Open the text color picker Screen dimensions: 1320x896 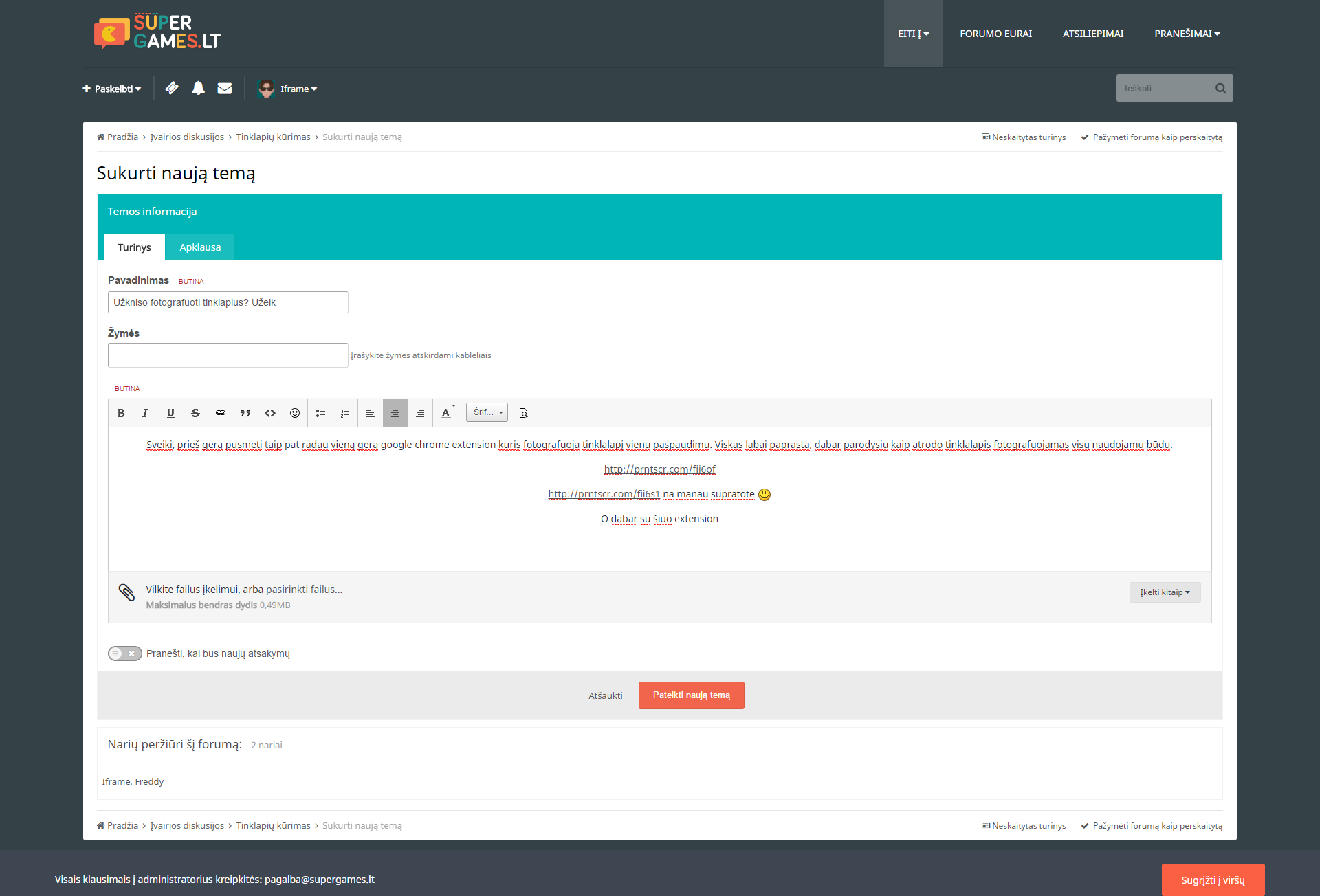point(447,413)
